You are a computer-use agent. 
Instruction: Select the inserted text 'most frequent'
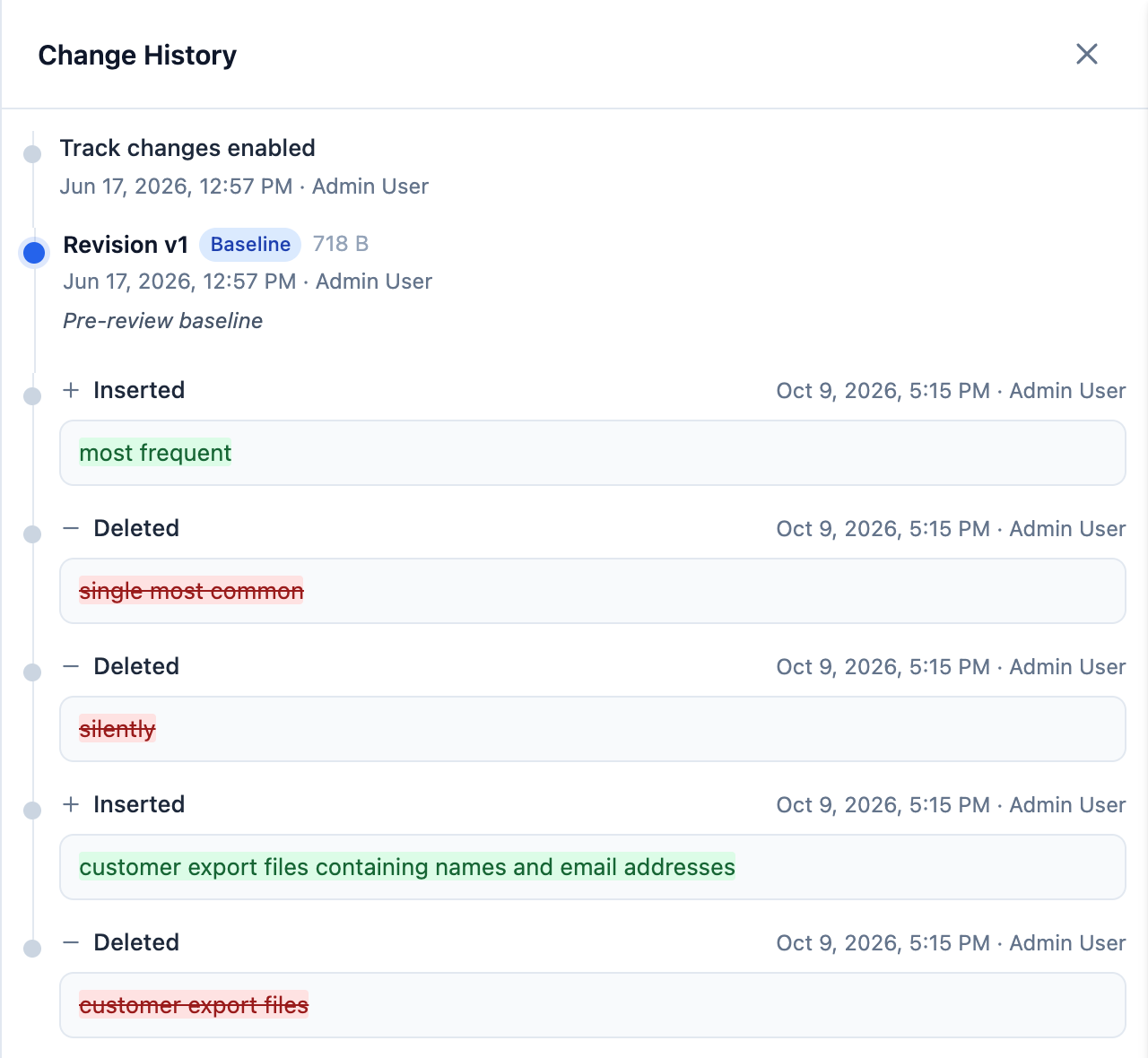(155, 453)
